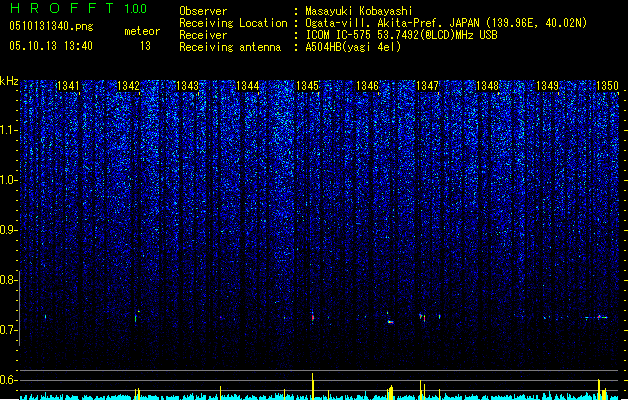Click the 0.9 kHz axis label
Image resolution: width=629 pixels, height=400 pixels.
tap(8, 230)
